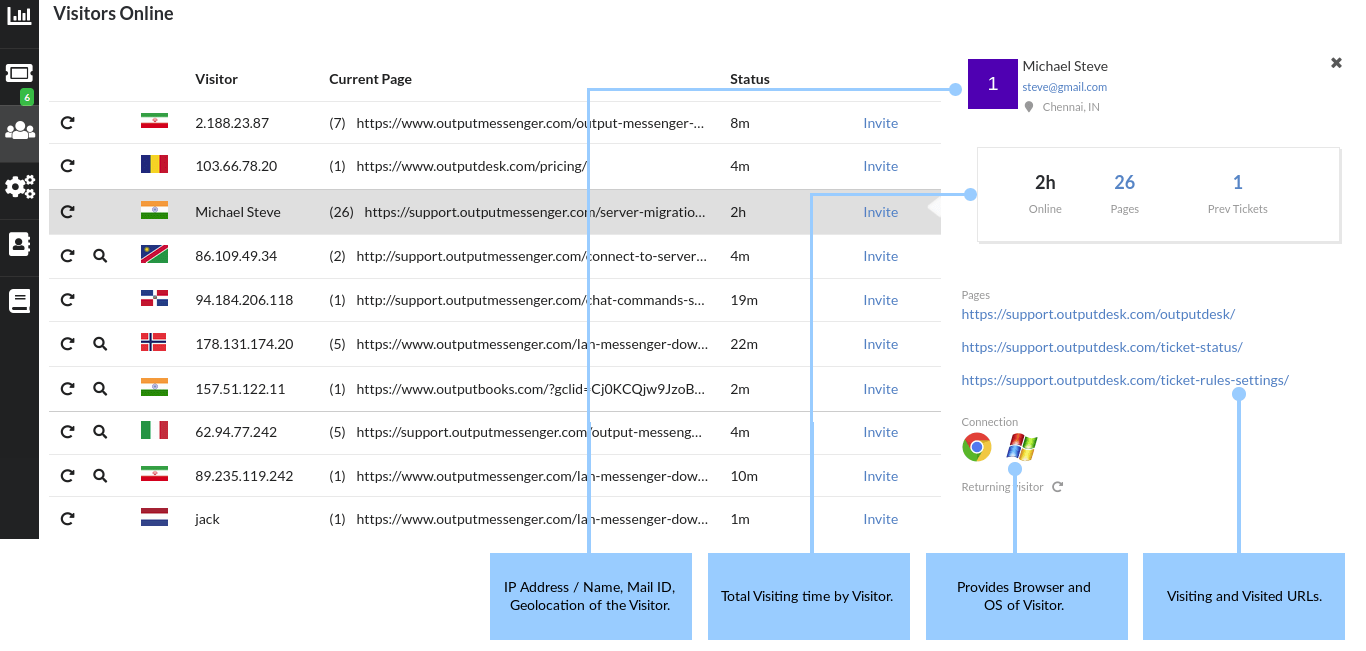Click the Windows OS icon under Connection

click(x=1022, y=447)
